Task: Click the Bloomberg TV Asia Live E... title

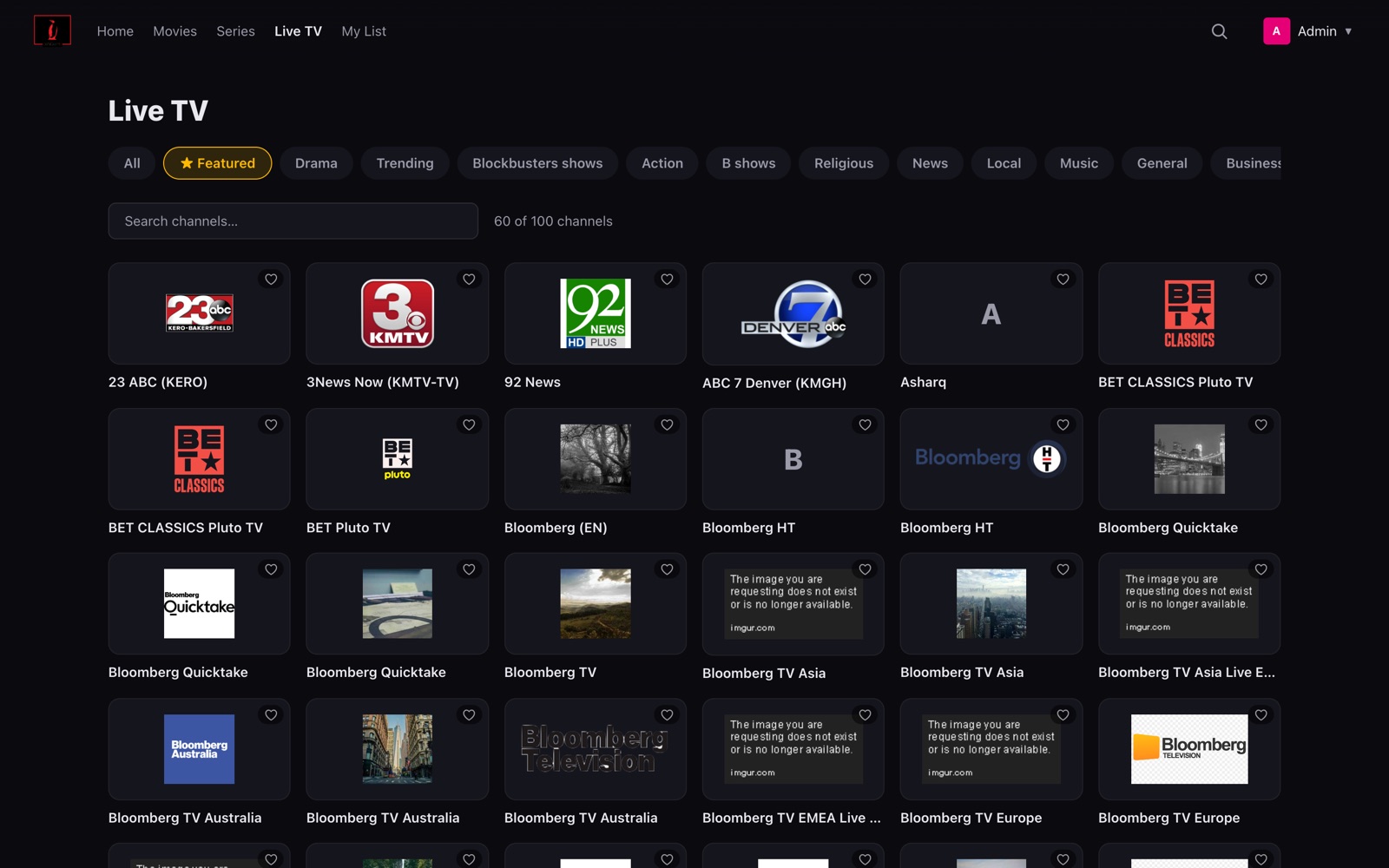Action: (1187, 672)
